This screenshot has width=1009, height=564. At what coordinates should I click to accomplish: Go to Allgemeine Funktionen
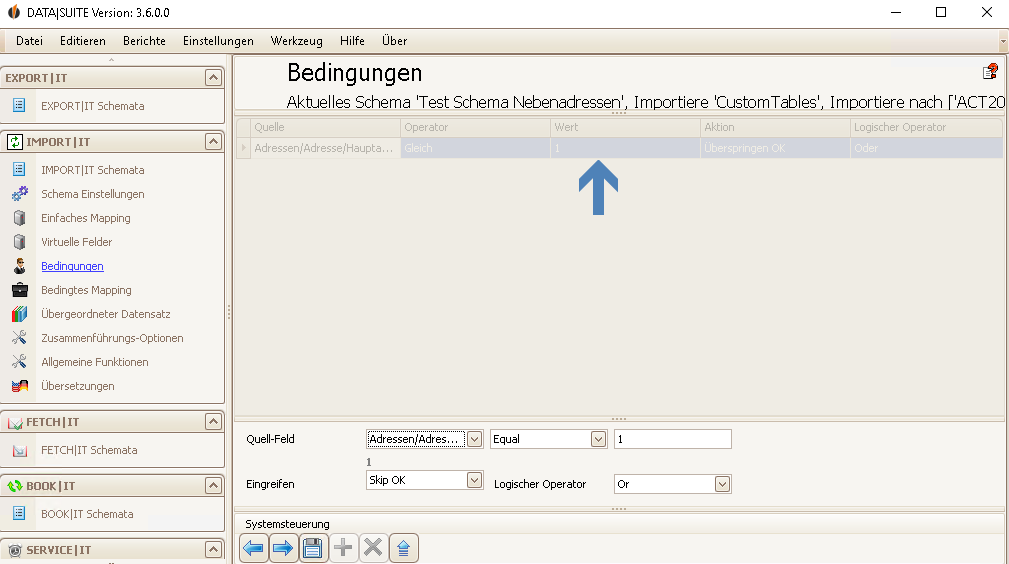click(x=95, y=362)
